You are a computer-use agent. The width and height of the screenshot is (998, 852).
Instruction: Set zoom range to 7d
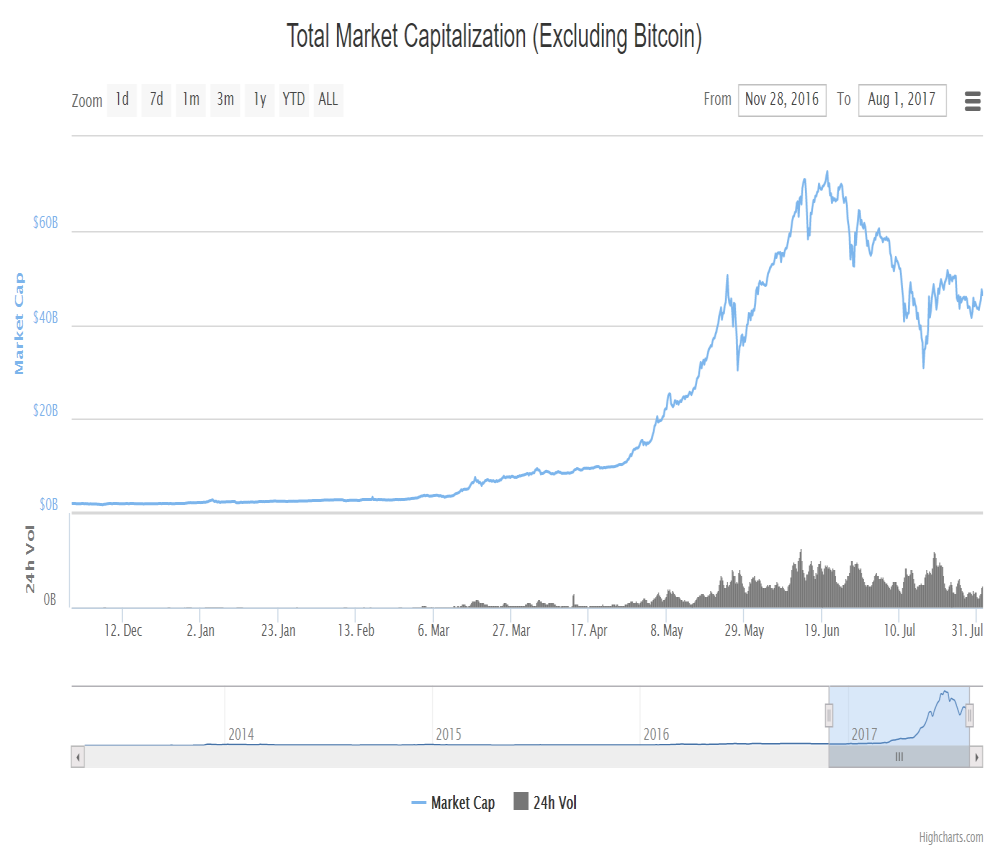pyautogui.click(x=156, y=100)
